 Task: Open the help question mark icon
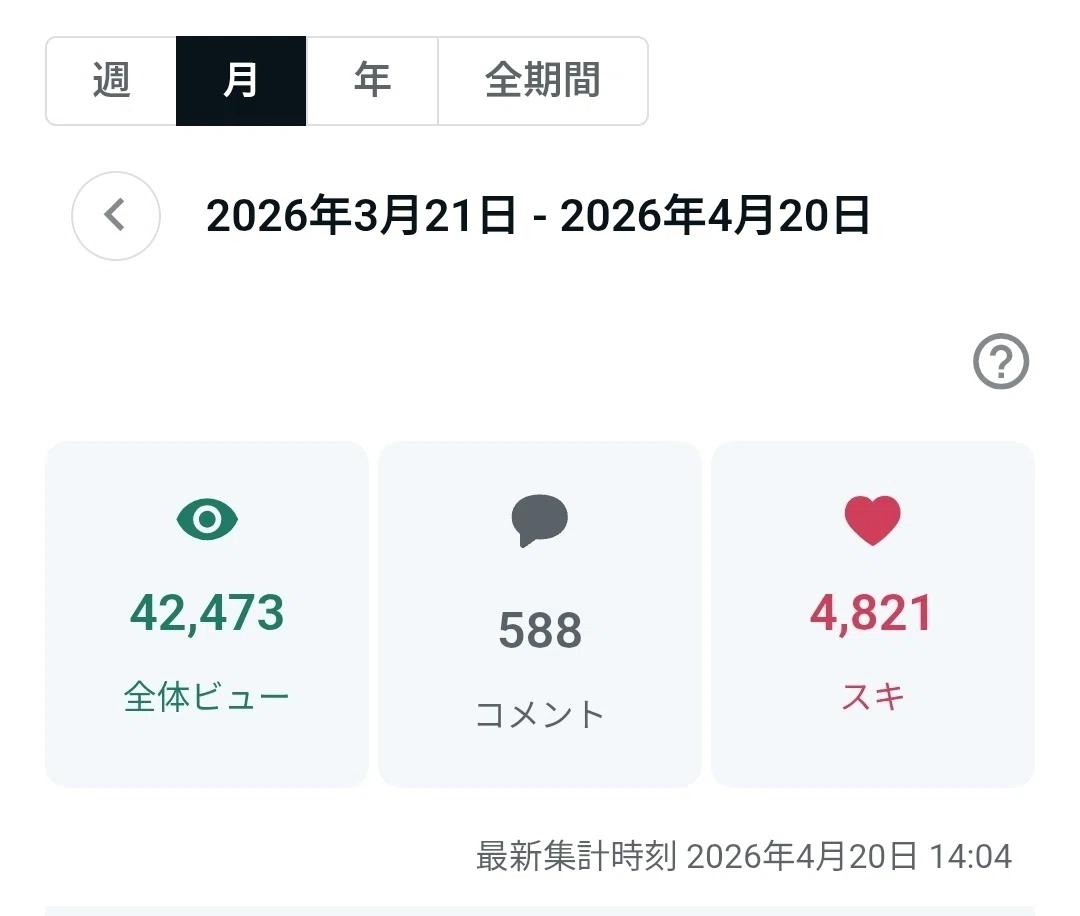1001,361
